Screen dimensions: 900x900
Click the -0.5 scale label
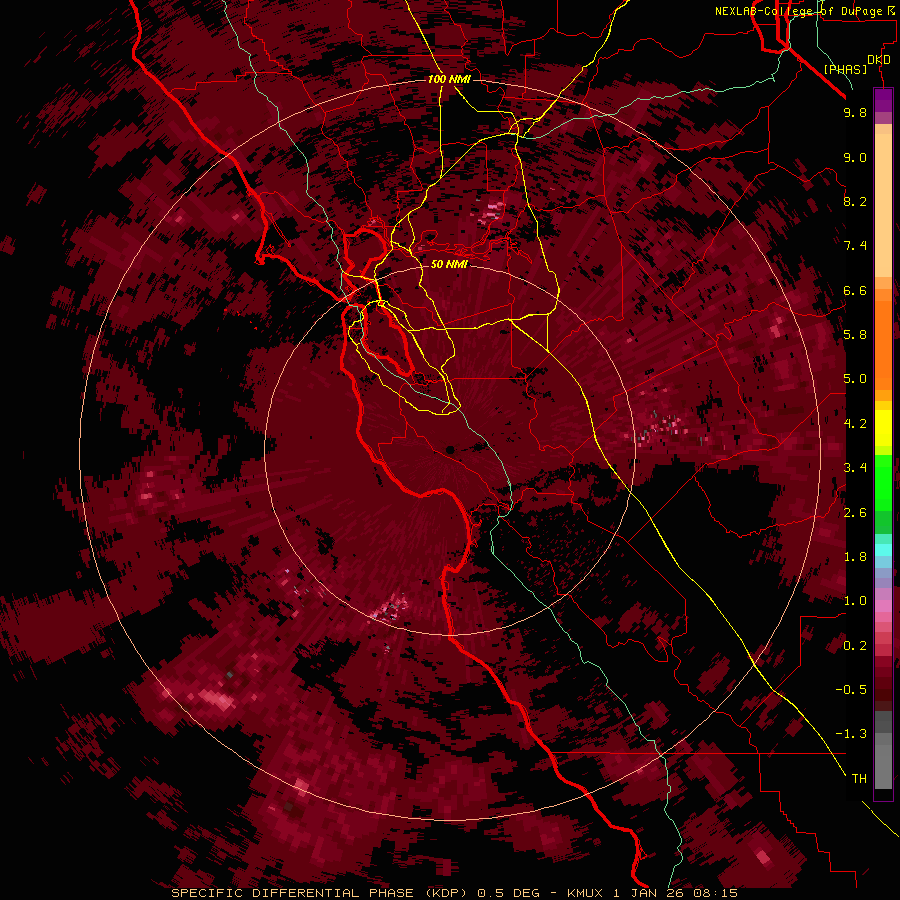[851, 690]
